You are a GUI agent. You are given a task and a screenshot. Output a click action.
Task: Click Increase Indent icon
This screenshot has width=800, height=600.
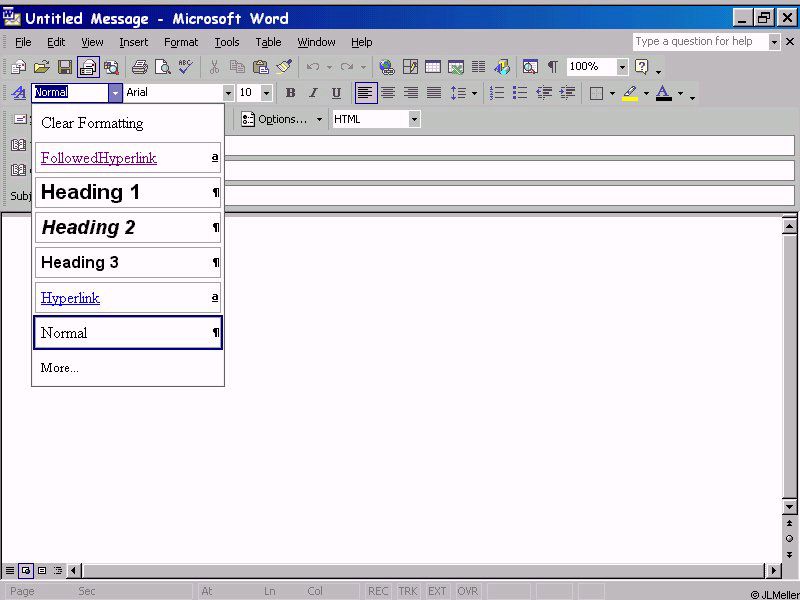(x=567, y=93)
